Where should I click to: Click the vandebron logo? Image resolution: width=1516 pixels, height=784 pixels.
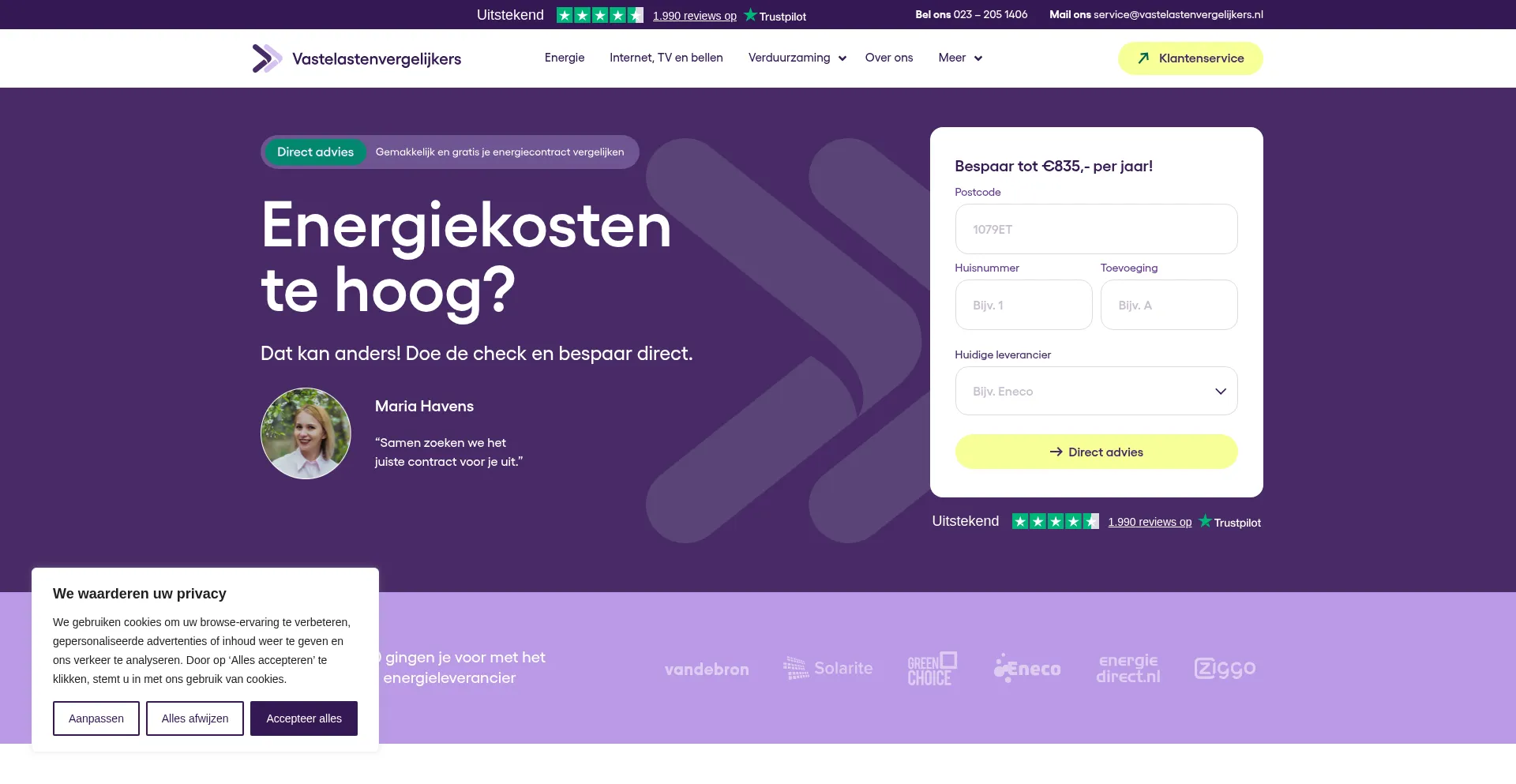[x=707, y=670]
